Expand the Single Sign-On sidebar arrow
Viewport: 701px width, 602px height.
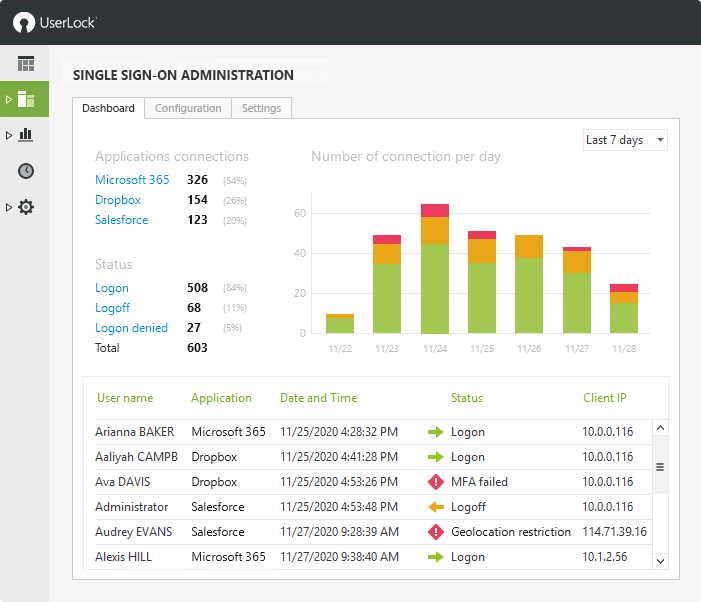(8, 99)
